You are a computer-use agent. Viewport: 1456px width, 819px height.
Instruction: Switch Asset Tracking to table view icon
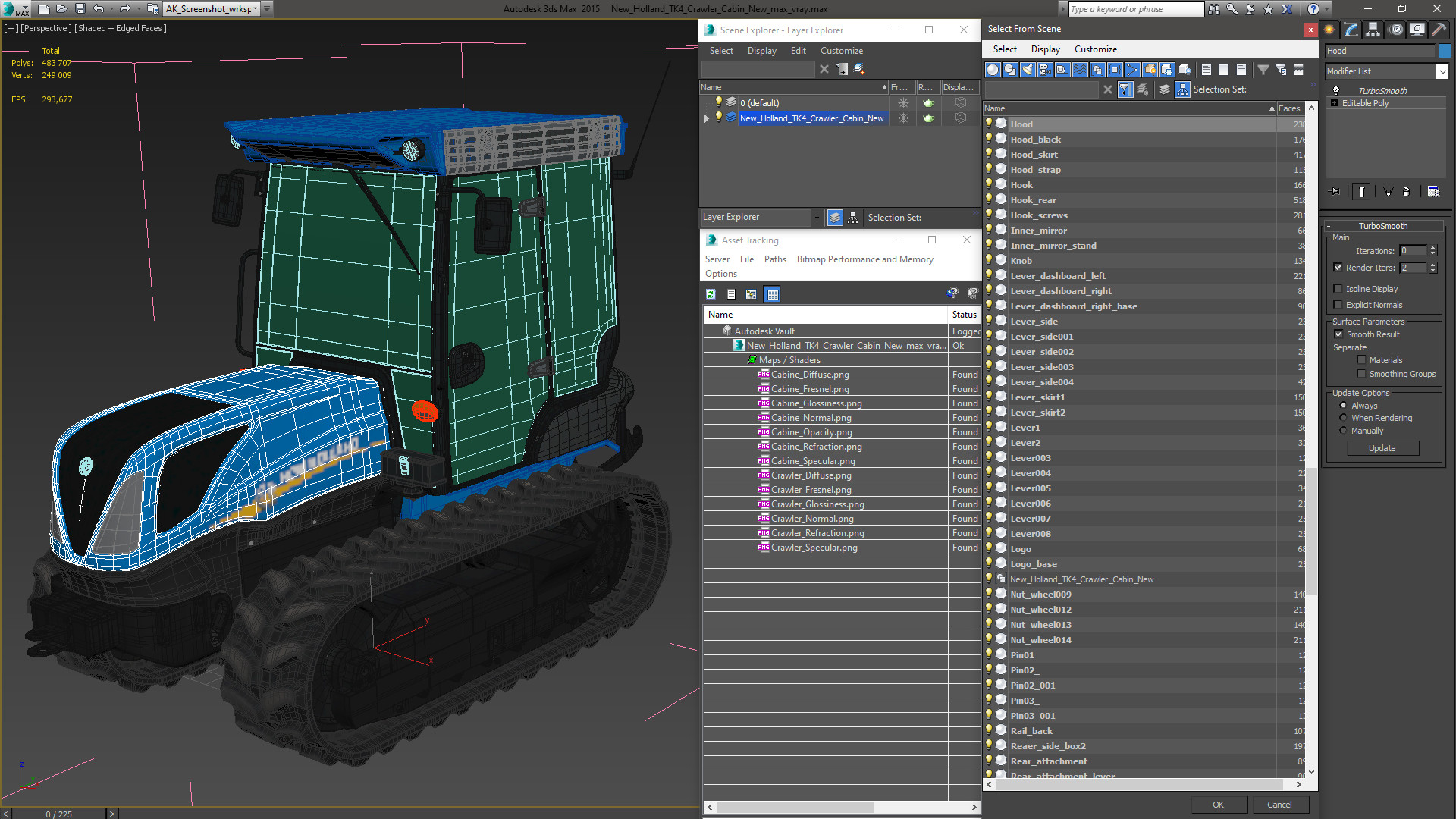[x=772, y=294]
